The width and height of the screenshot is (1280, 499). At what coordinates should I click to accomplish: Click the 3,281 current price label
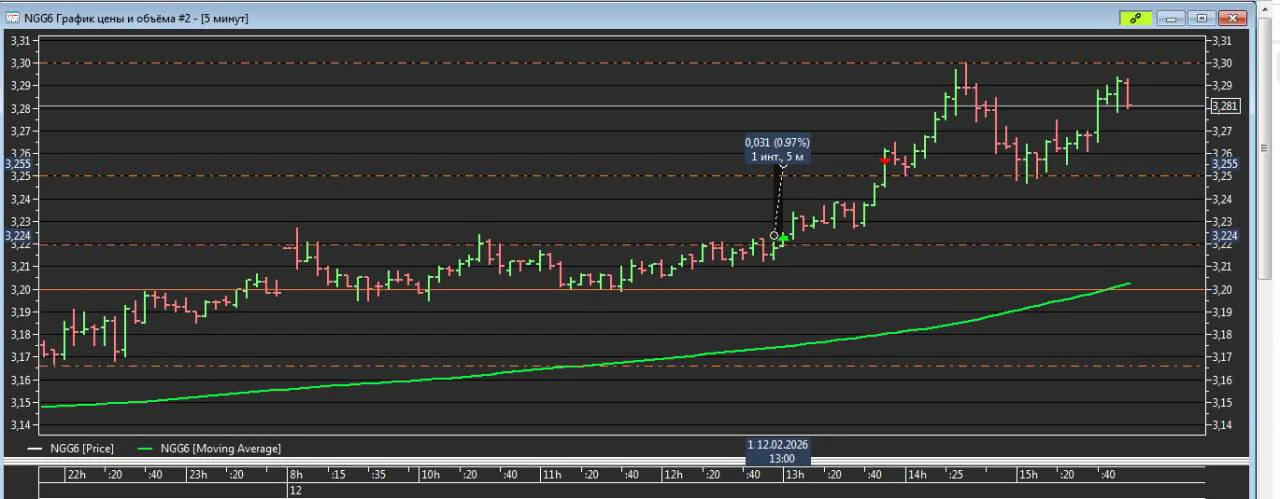[x=1225, y=106]
